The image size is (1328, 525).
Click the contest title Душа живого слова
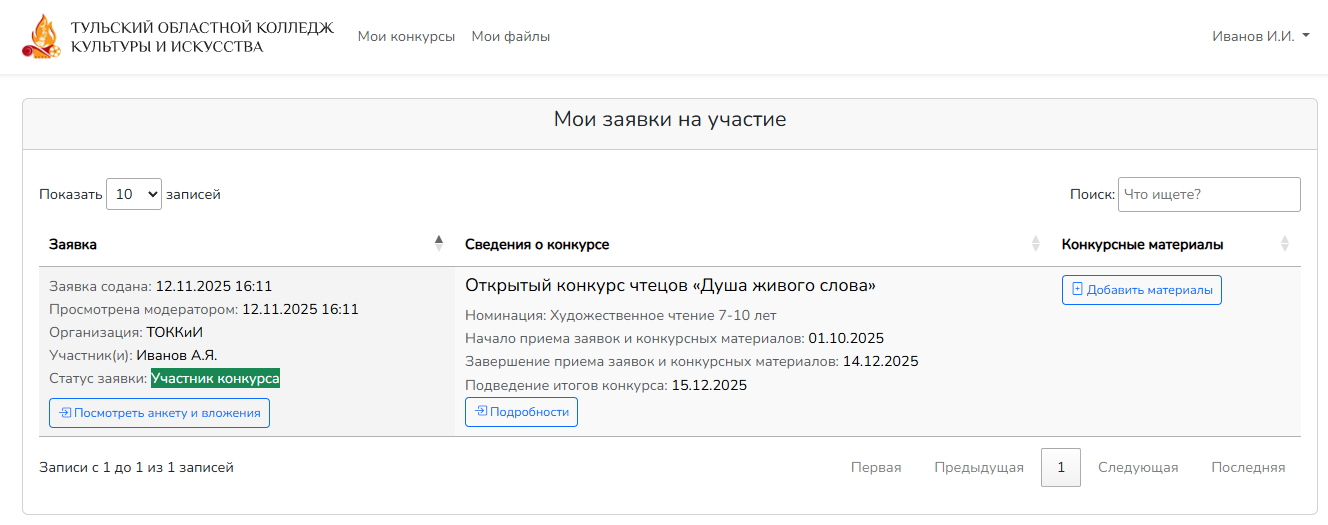670,286
